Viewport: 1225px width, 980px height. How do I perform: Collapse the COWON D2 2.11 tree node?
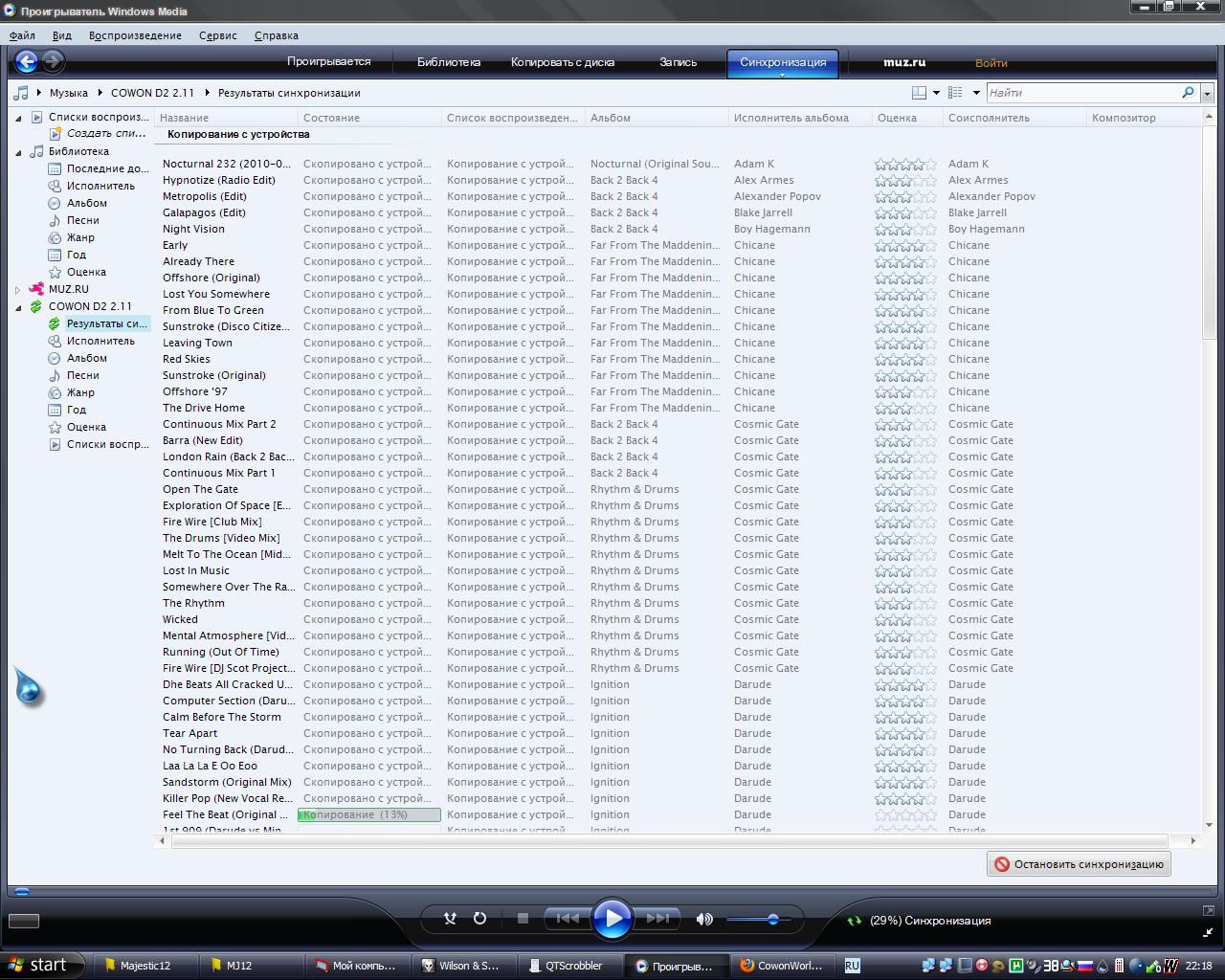[x=18, y=306]
